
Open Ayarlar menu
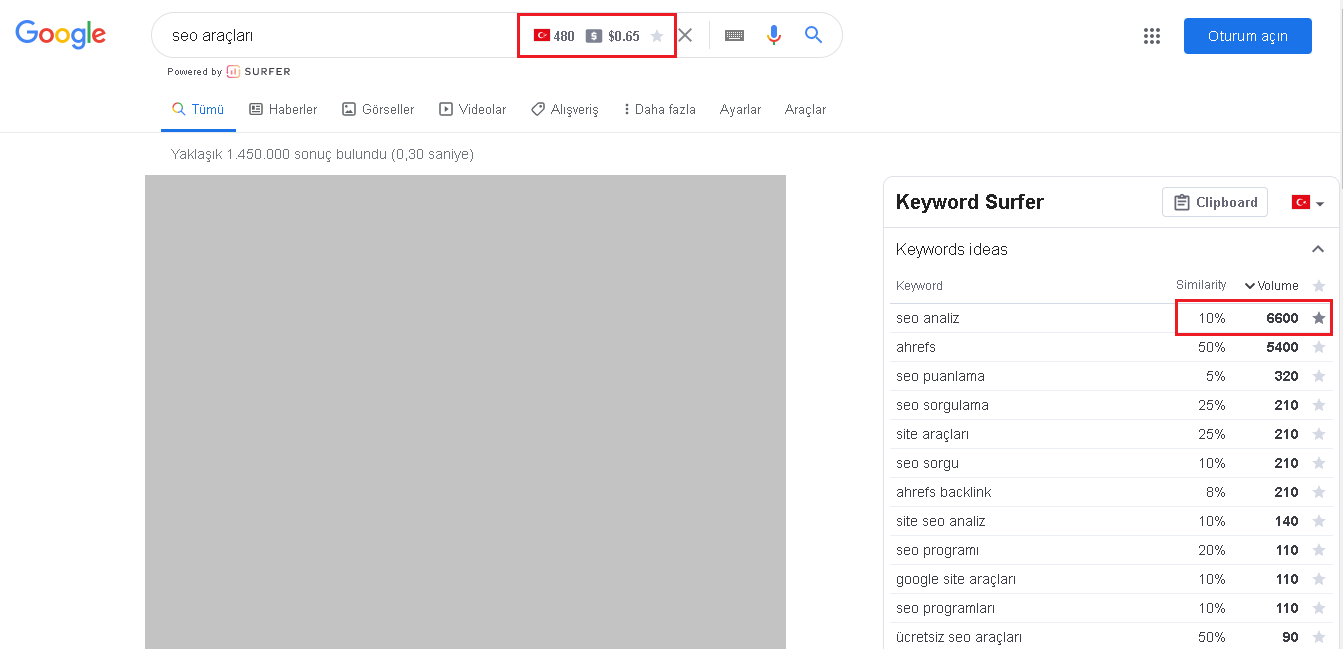pos(741,109)
